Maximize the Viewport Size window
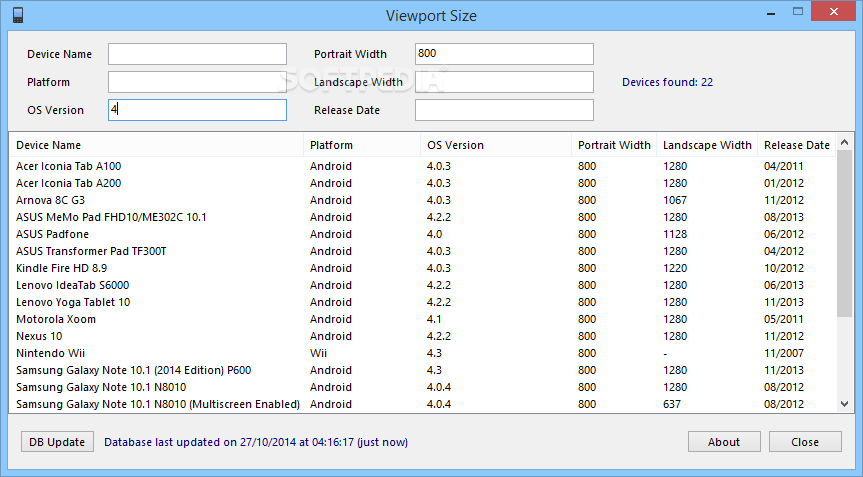This screenshot has height=477, width=863. point(798,12)
